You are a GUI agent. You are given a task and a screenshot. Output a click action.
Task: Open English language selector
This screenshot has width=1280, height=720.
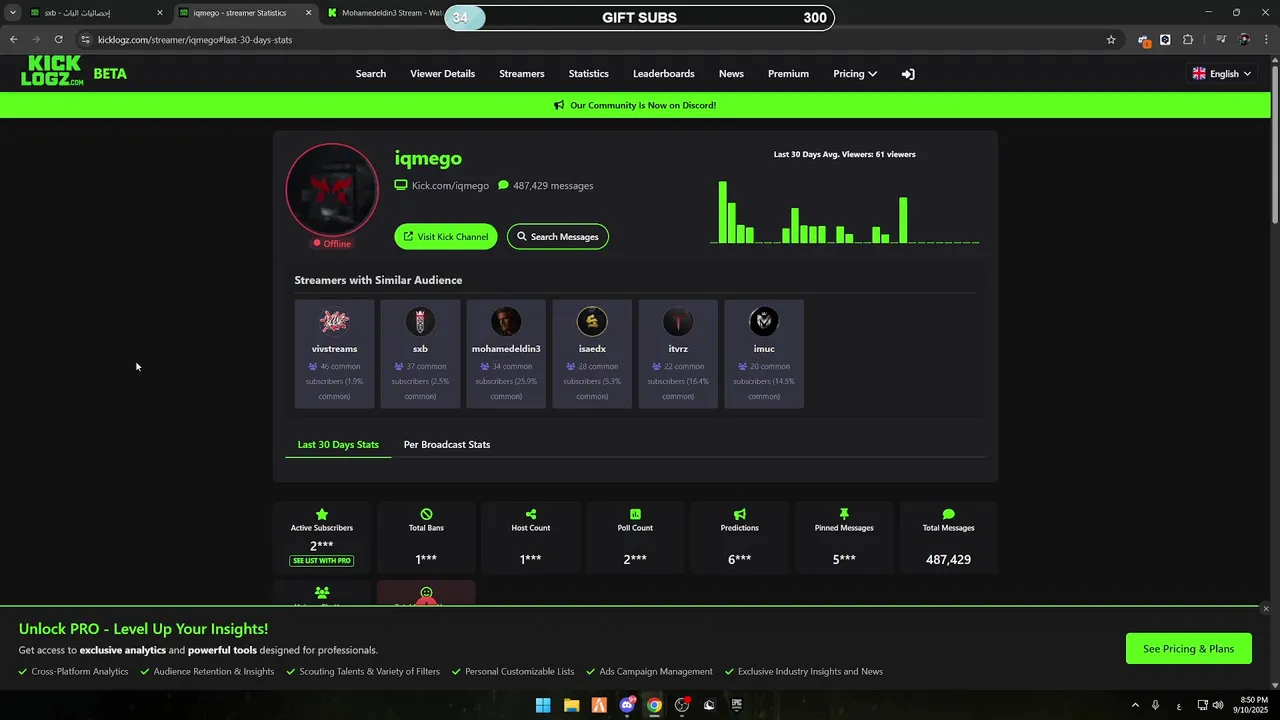tap(1222, 74)
